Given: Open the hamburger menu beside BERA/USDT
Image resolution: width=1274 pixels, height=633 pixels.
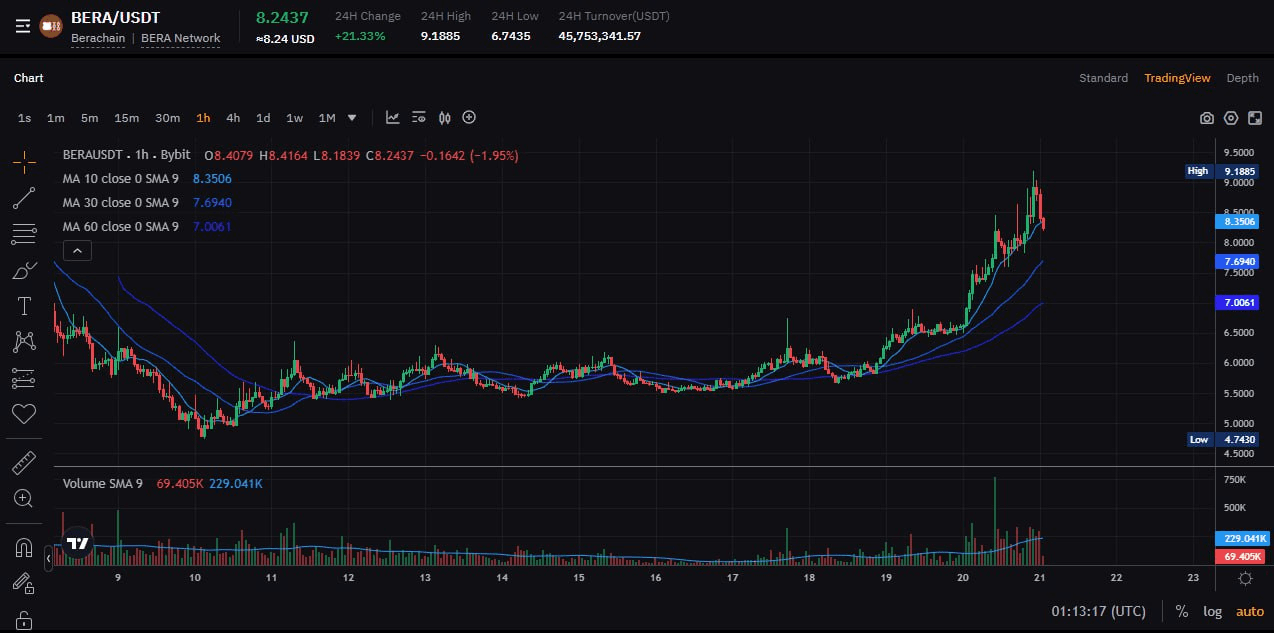Looking at the screenshot, I should (x=23, y=26).
